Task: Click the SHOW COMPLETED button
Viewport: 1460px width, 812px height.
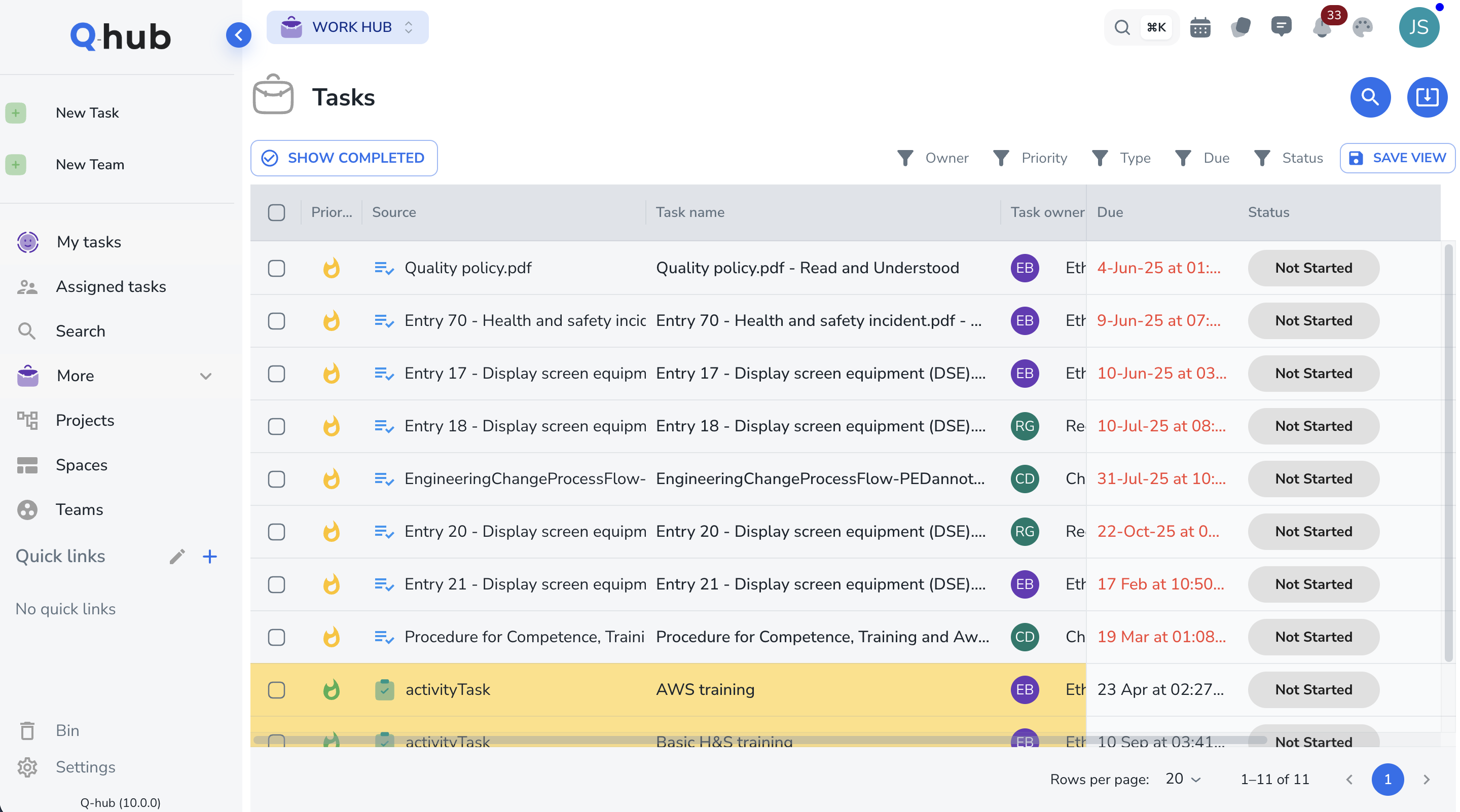Action: click(x=344, y=158)
